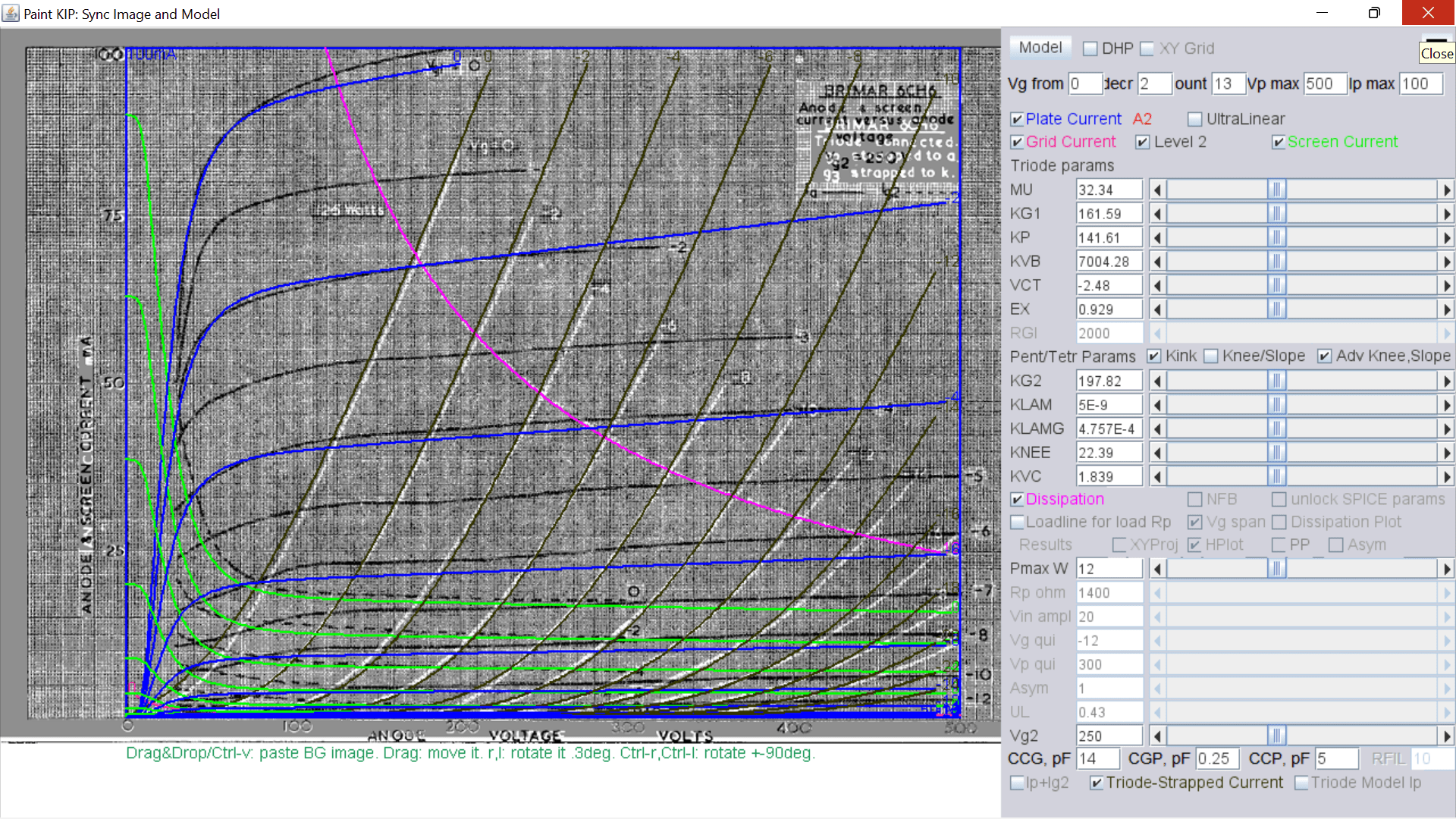Click the KG1 slider right arrow
Viewport: 1456px width, 819px height.
(x=1446, y=214)
